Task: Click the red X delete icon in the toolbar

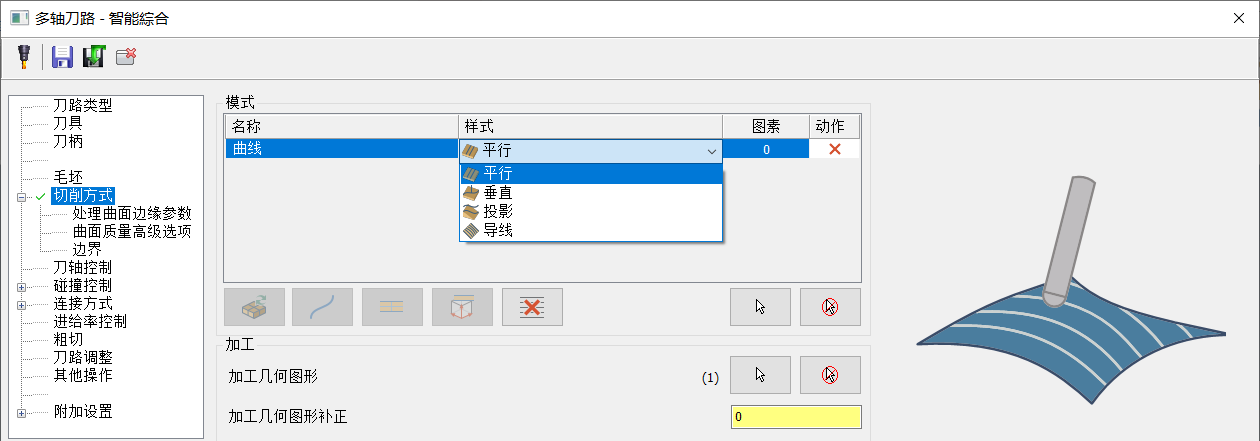Action: (x=126, y=57)
